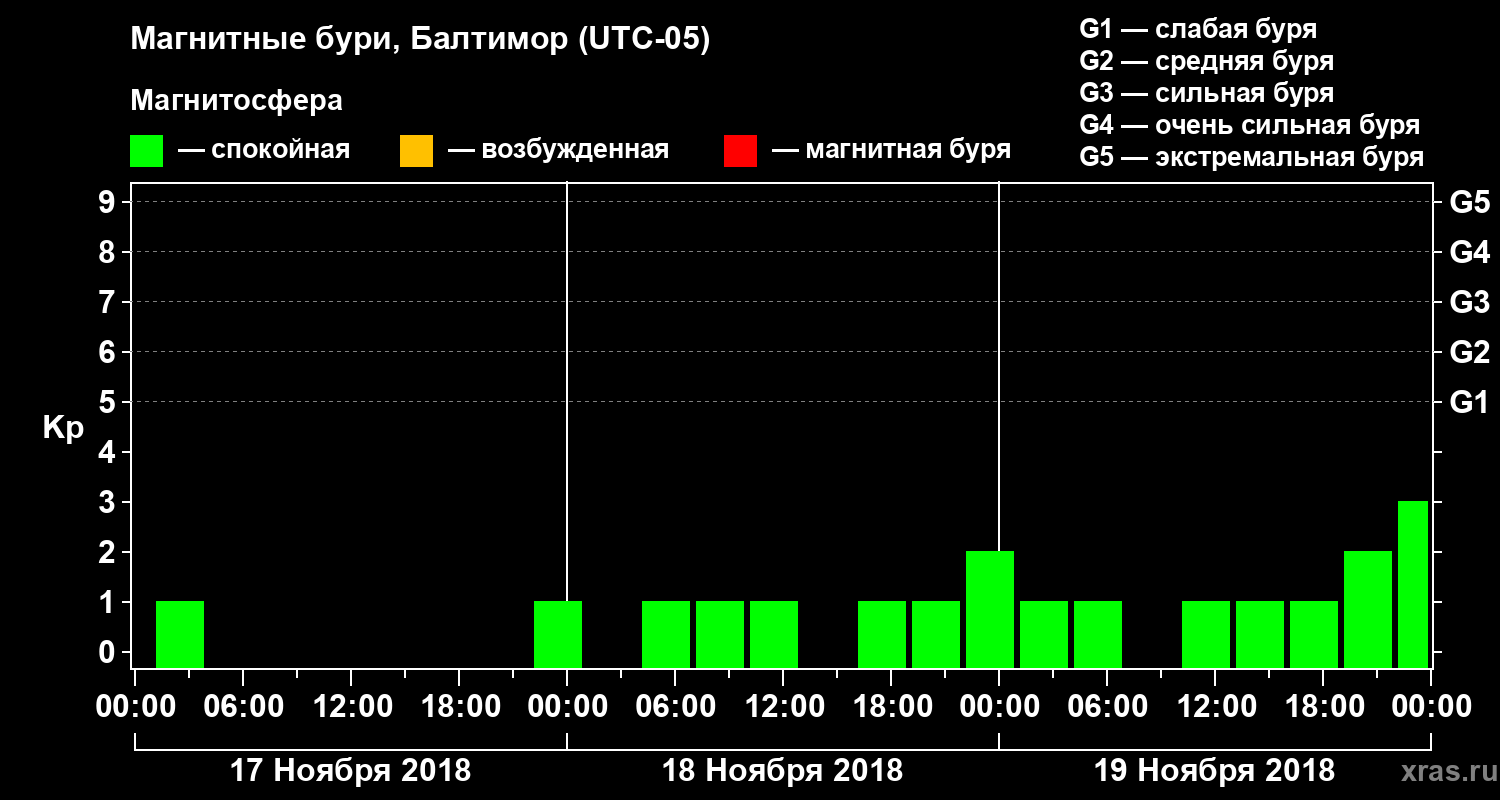Select the Kp 1 bar crossing midnight into 18 Ноября
The width and height of the screenshot is (1500, 800).
(x=558, y=634)
